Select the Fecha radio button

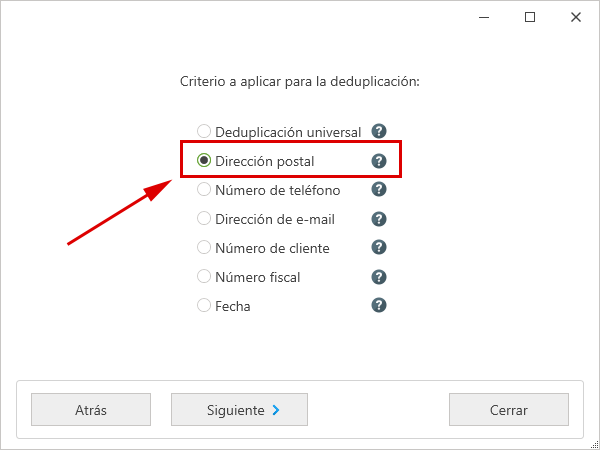tap(204, 306)
